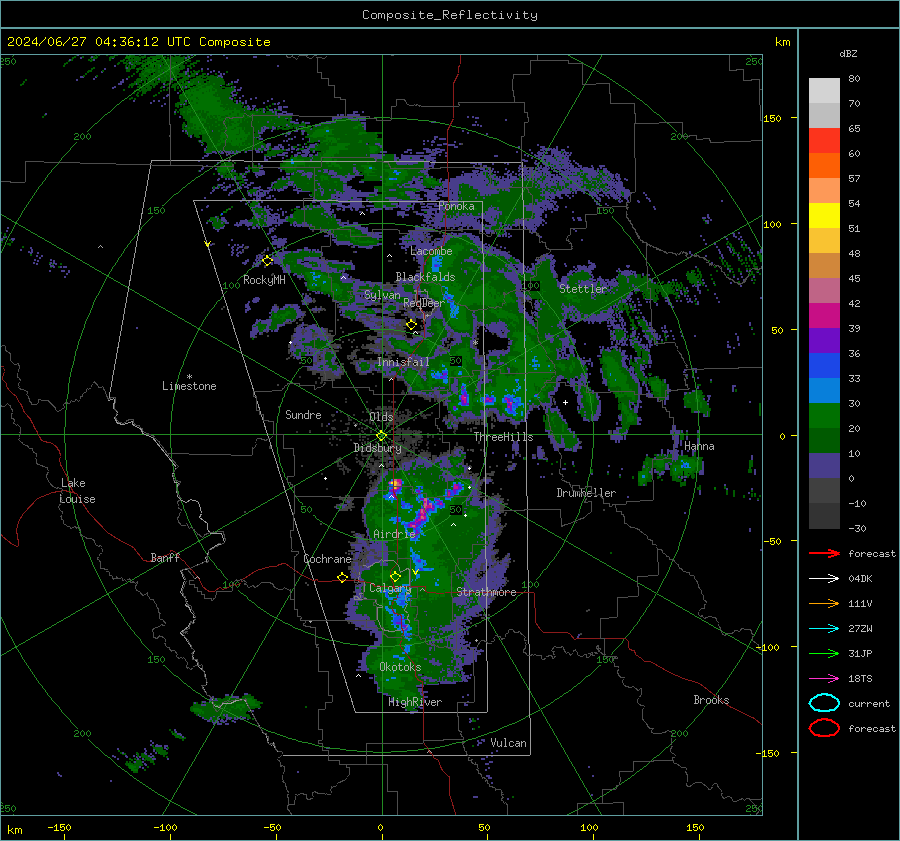The image size is (900, 841).
Task: Click the Calgary city label
Action: (x=390, y=588)
